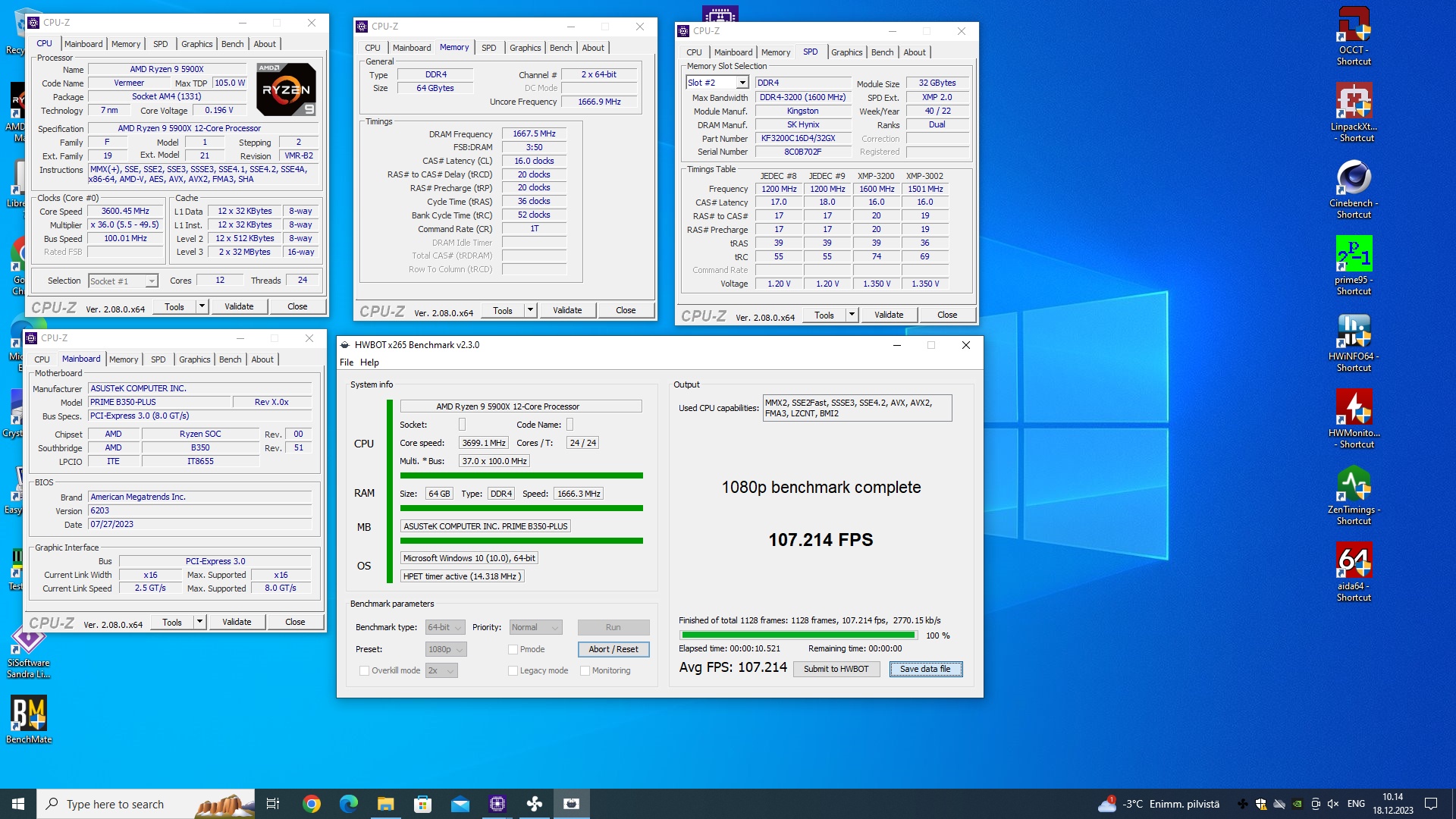Click Submit to HWBOT button

point(836,669)
